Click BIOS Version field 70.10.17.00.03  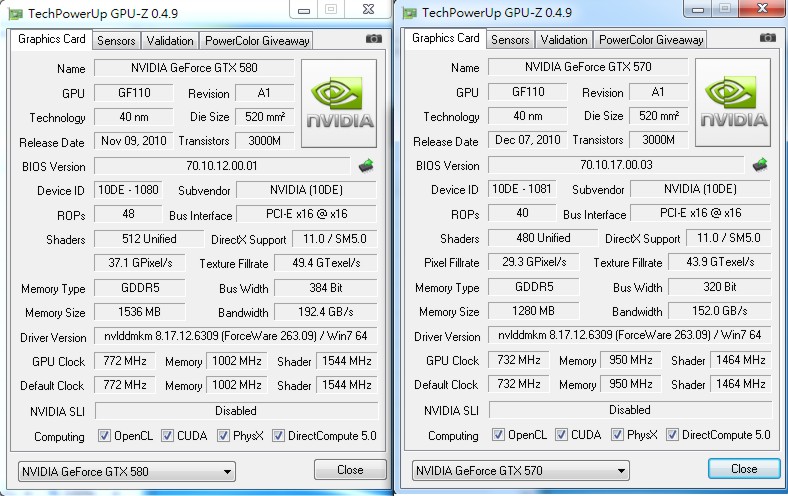pyautogui.click(x=616, y=165)
